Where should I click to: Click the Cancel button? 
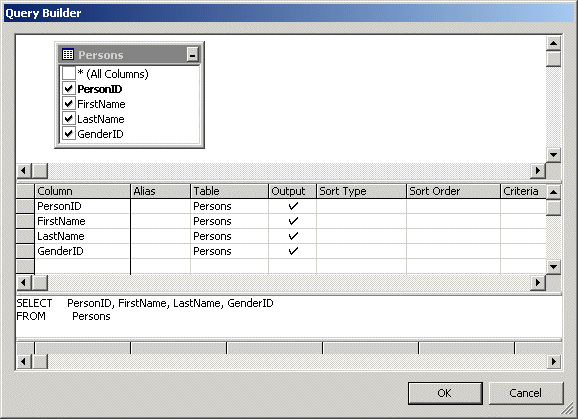click(526, 393)
